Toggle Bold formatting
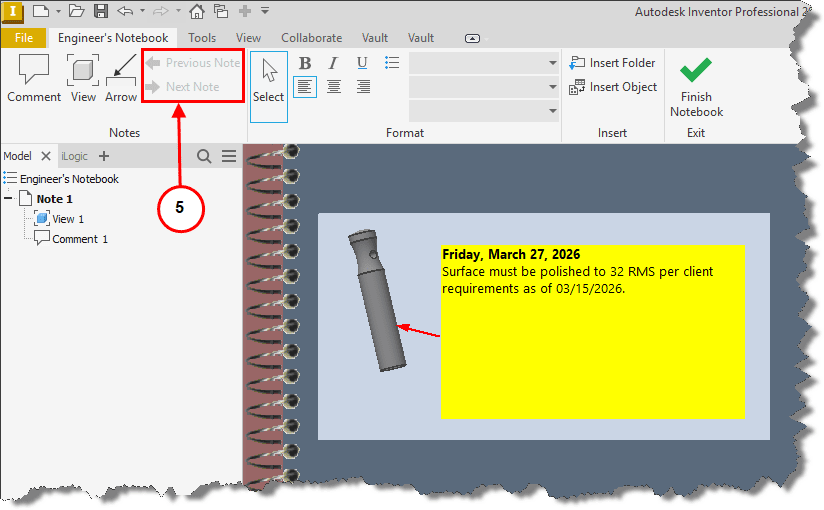 coord(305,63)
